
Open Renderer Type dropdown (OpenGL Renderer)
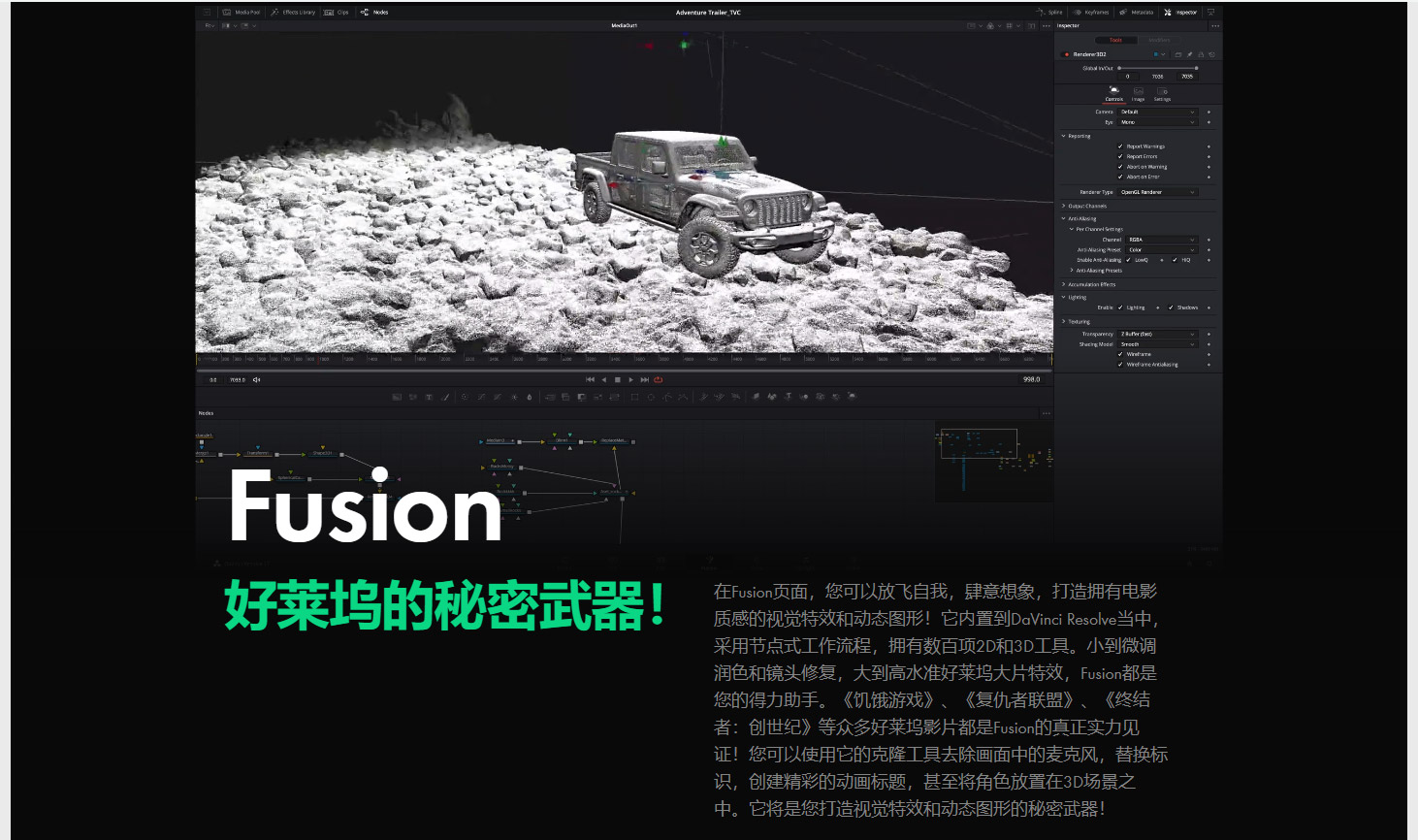pyautogui.click(x=1158, y=192)
